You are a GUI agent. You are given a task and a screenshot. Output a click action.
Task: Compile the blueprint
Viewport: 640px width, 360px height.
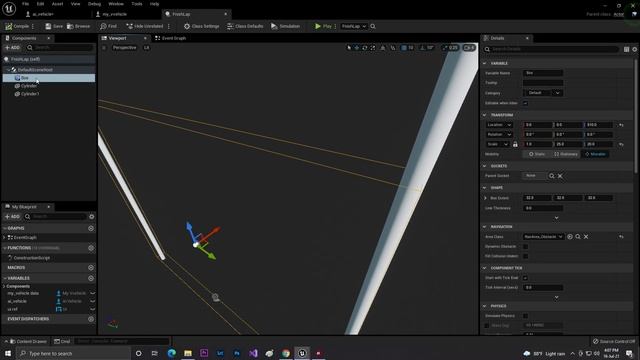pyautogui.click(x=17, y=26)
